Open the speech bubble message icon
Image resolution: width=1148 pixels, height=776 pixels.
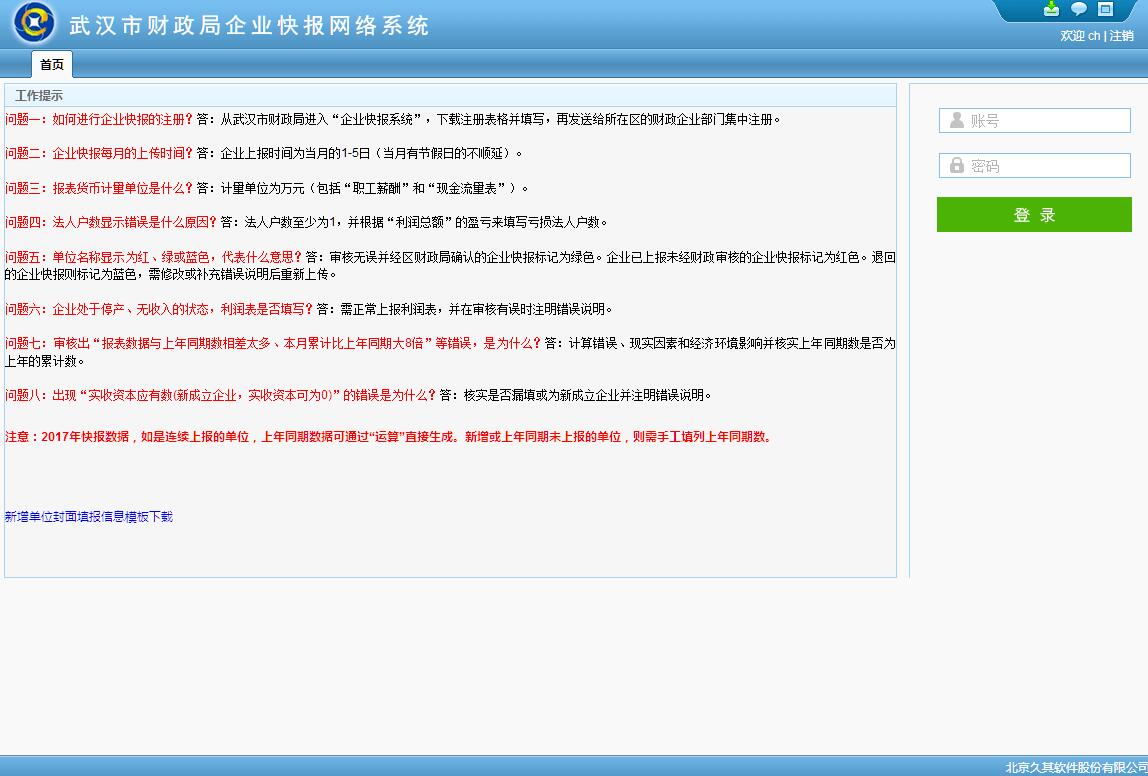pyautogui.click(x=1079, y=9)
